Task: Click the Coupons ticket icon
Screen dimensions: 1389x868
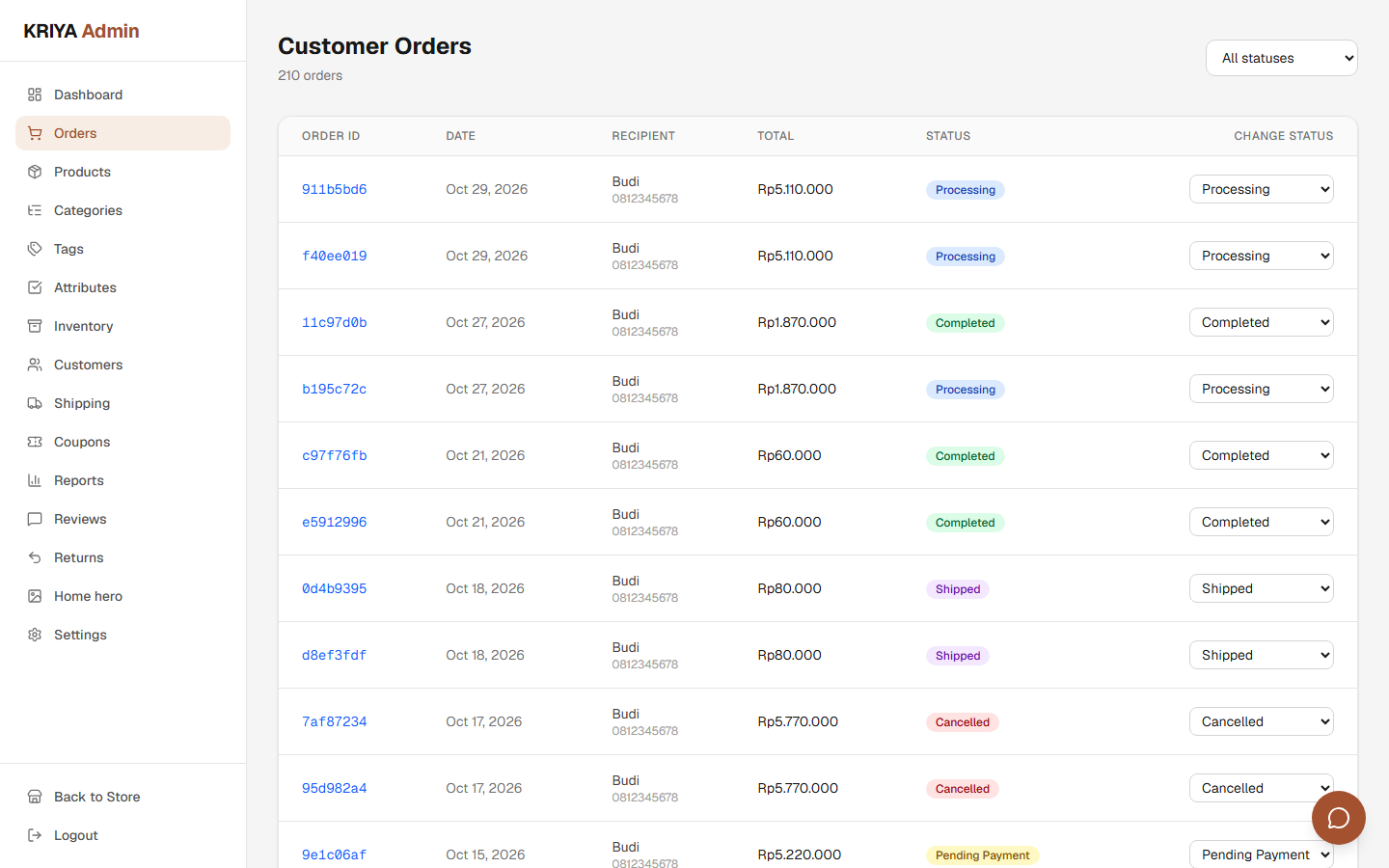Action: tap(35, 442)
